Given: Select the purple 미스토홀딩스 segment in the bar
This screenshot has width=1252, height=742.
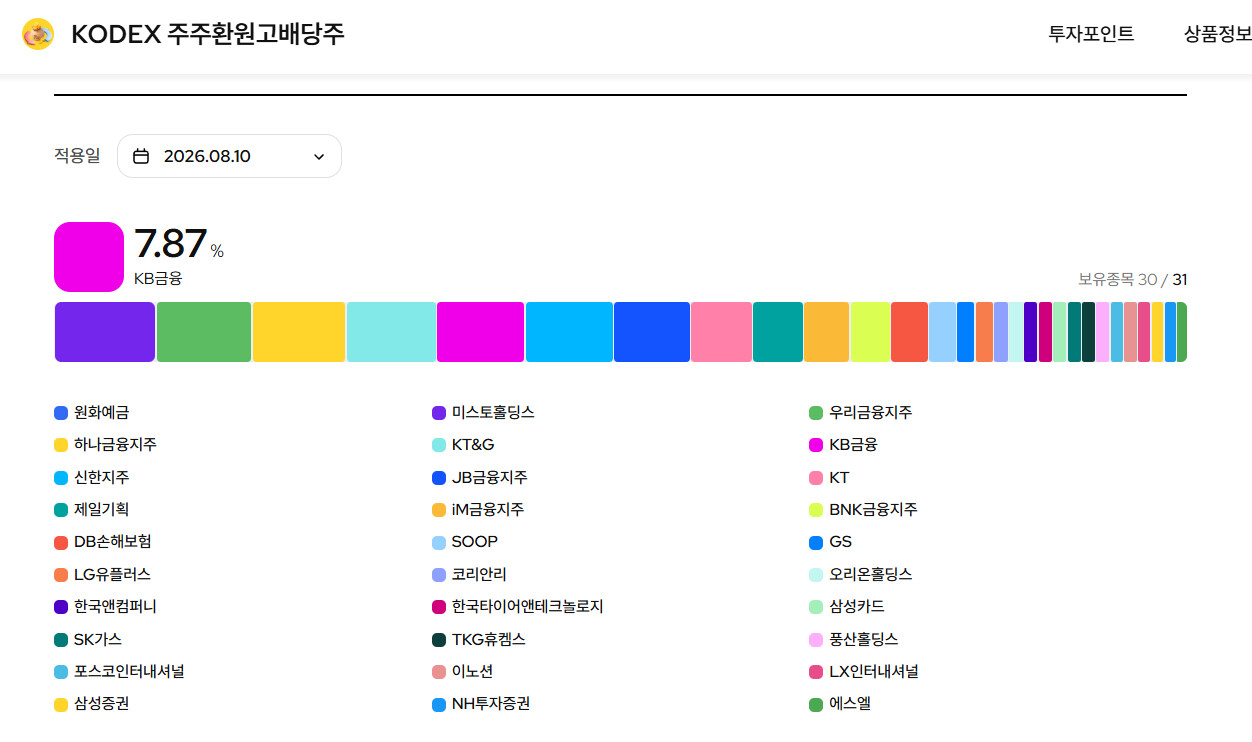Looking at the screenshot, I should click(105, 332).
